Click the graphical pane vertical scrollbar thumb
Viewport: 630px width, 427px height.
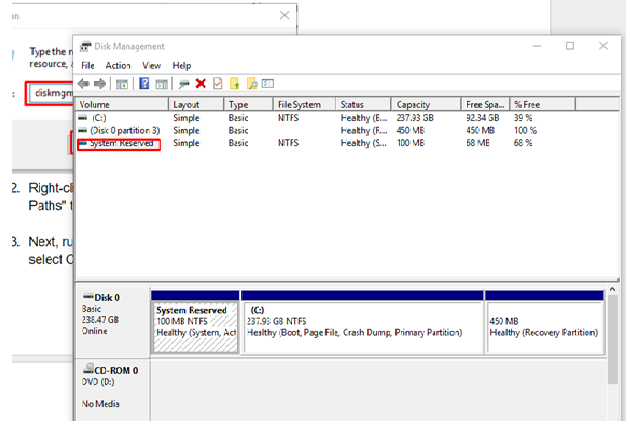point(612,340)
